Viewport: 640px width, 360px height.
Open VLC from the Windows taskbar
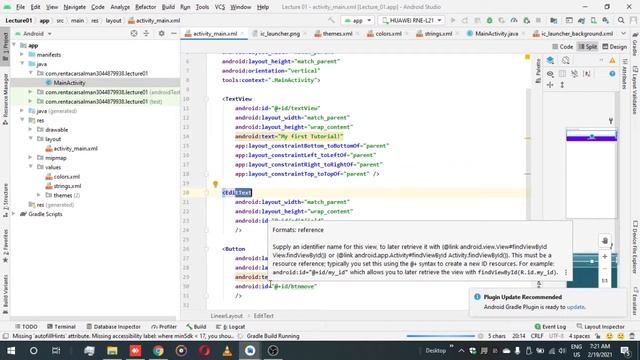click(227, 351)
